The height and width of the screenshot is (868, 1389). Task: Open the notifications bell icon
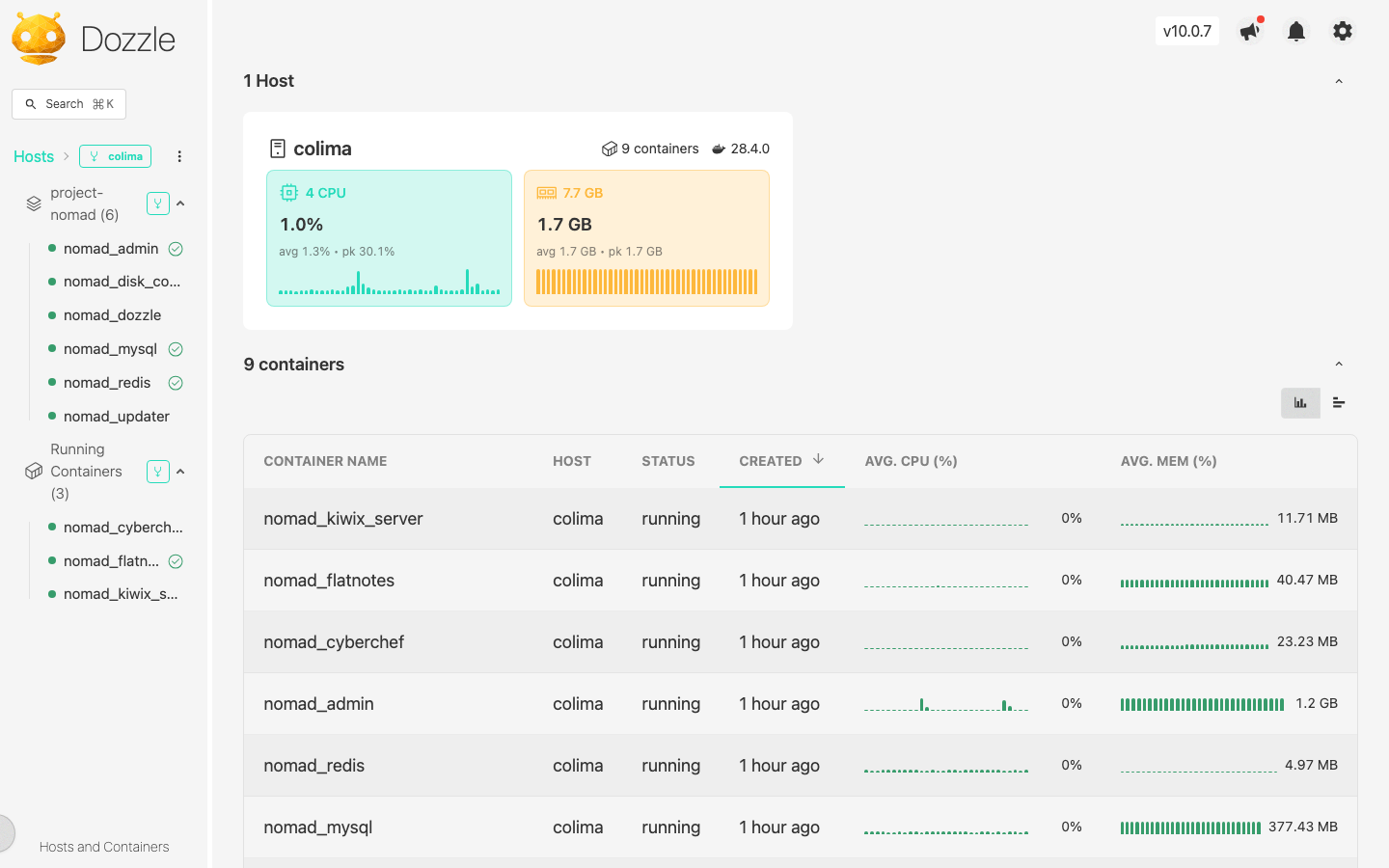click(1296, 32)
